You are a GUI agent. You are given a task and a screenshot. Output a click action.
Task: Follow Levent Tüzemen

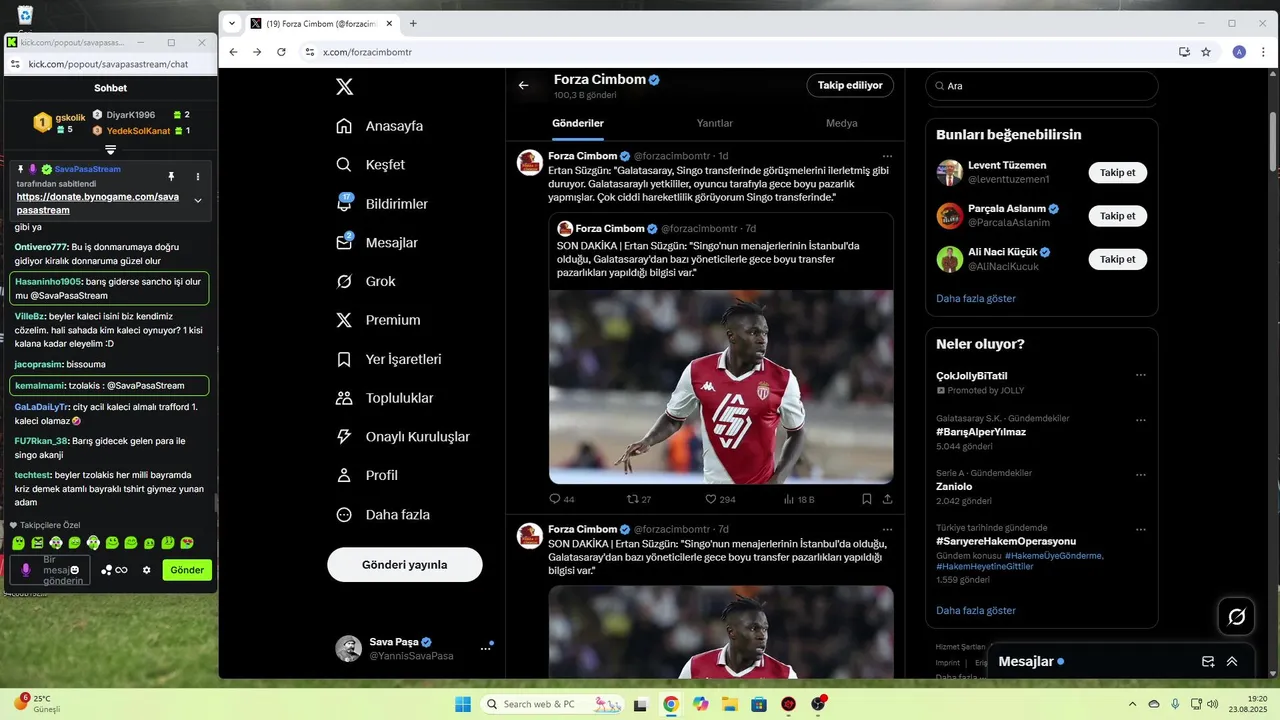pos(1118,173)
